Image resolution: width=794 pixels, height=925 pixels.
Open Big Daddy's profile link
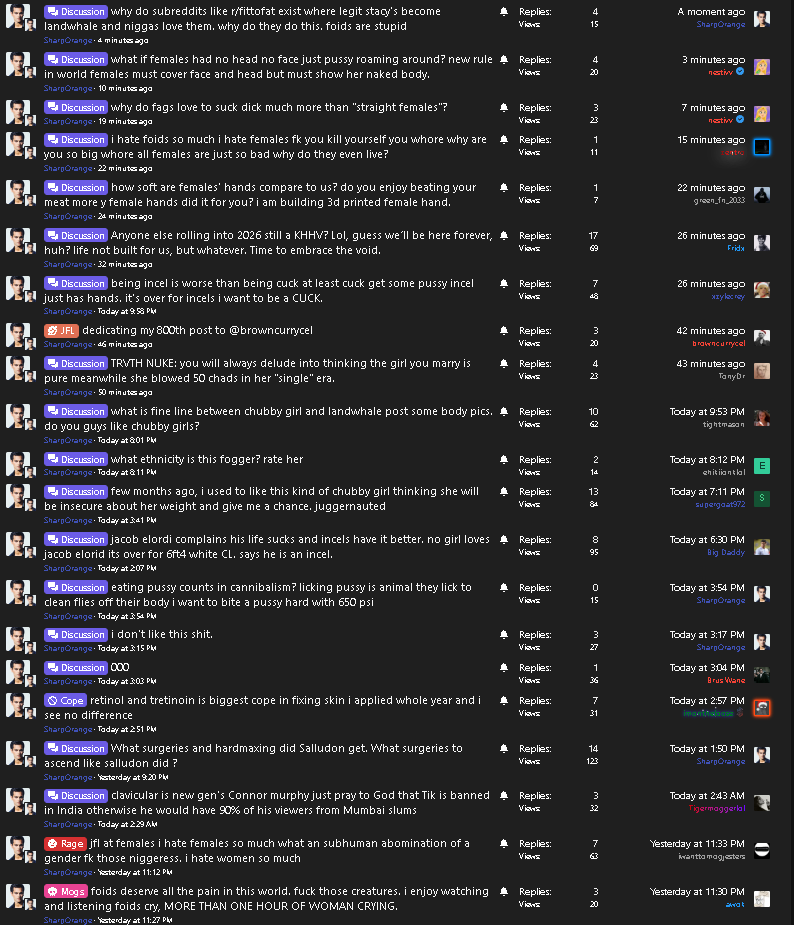point(726,552)
